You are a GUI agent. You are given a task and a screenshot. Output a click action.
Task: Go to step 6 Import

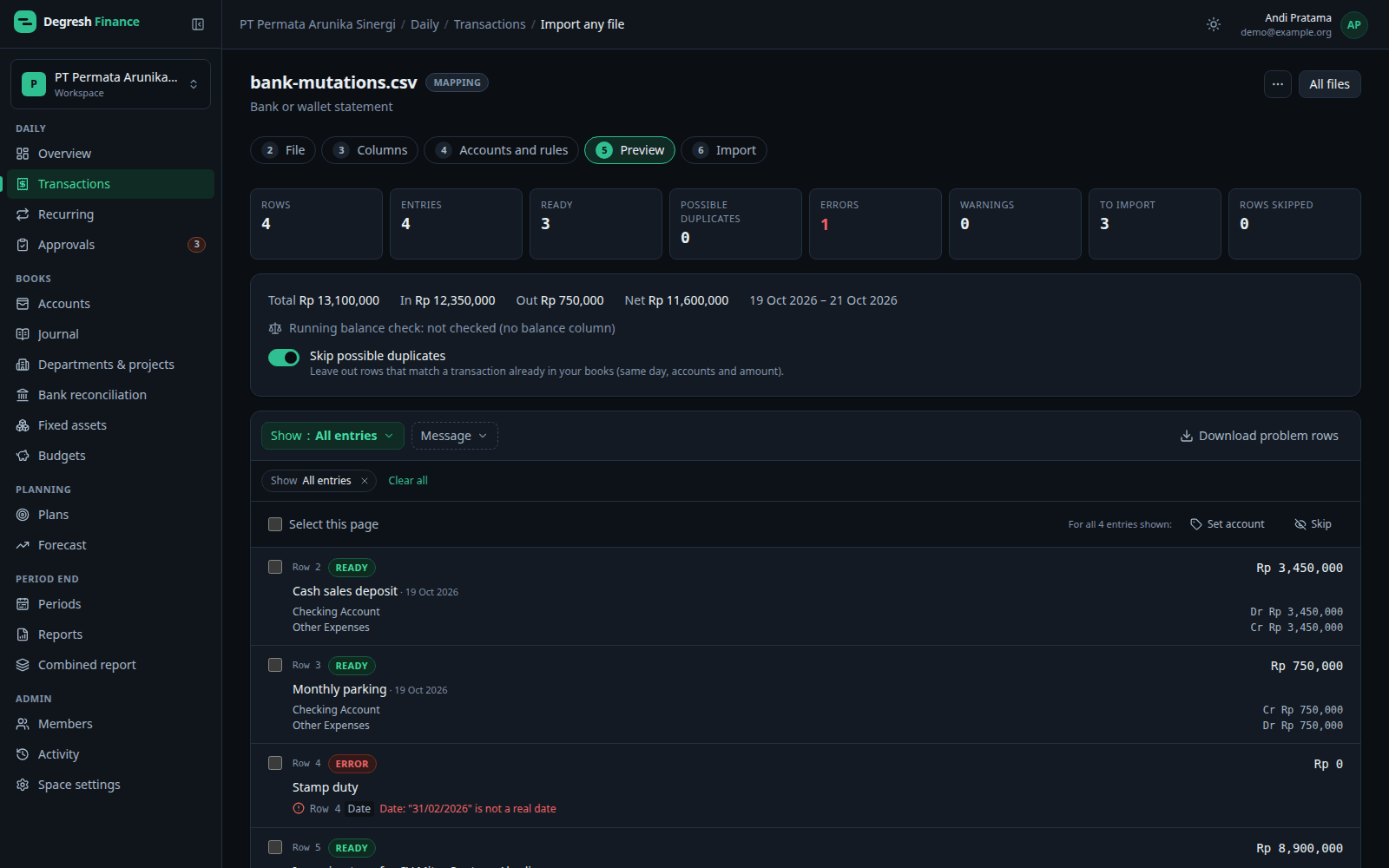[724, 150]
